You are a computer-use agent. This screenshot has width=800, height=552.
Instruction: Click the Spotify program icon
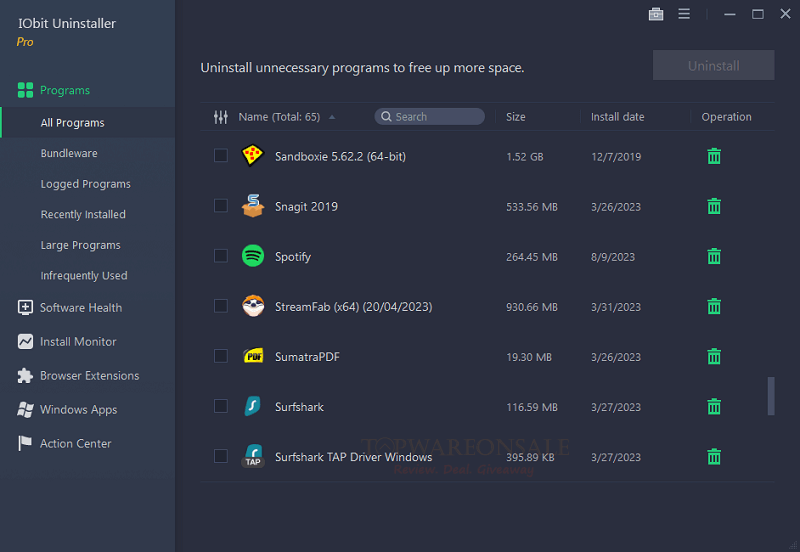(253, 256)
